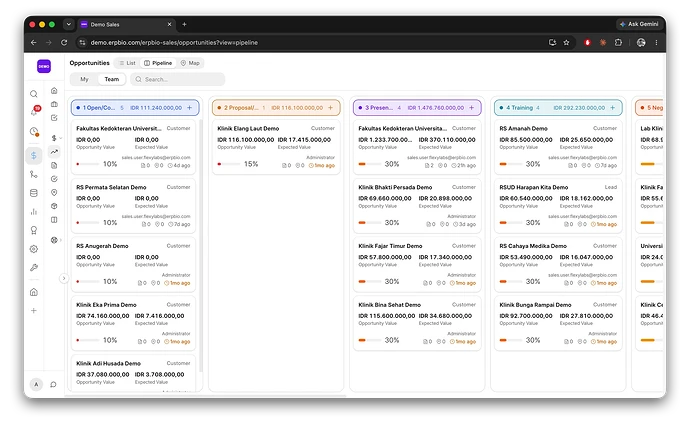Open the cube product icon in sub-sidebar

tap(54, 206)
